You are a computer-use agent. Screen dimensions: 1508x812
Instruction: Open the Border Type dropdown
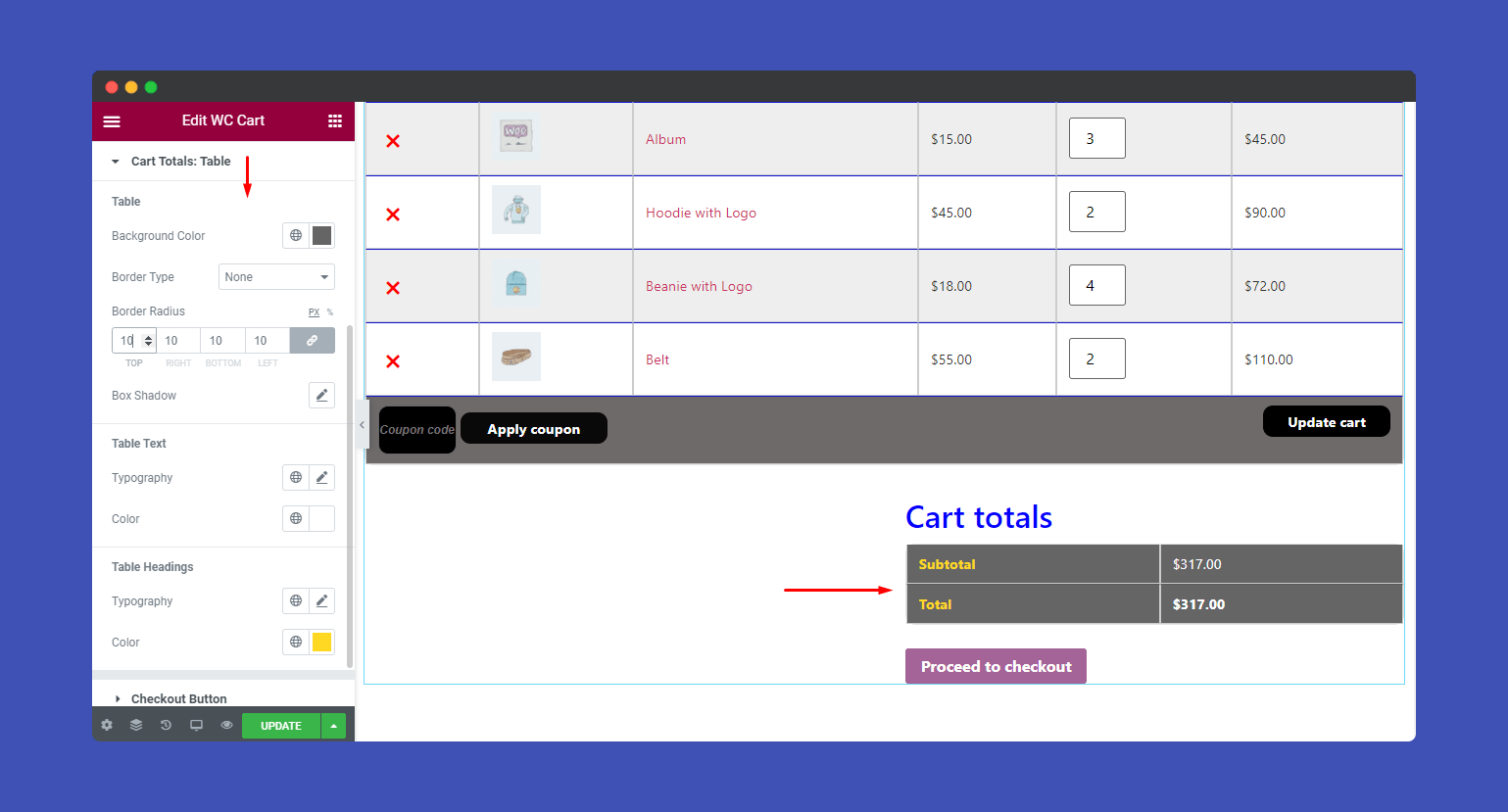[x=276, y=277]
